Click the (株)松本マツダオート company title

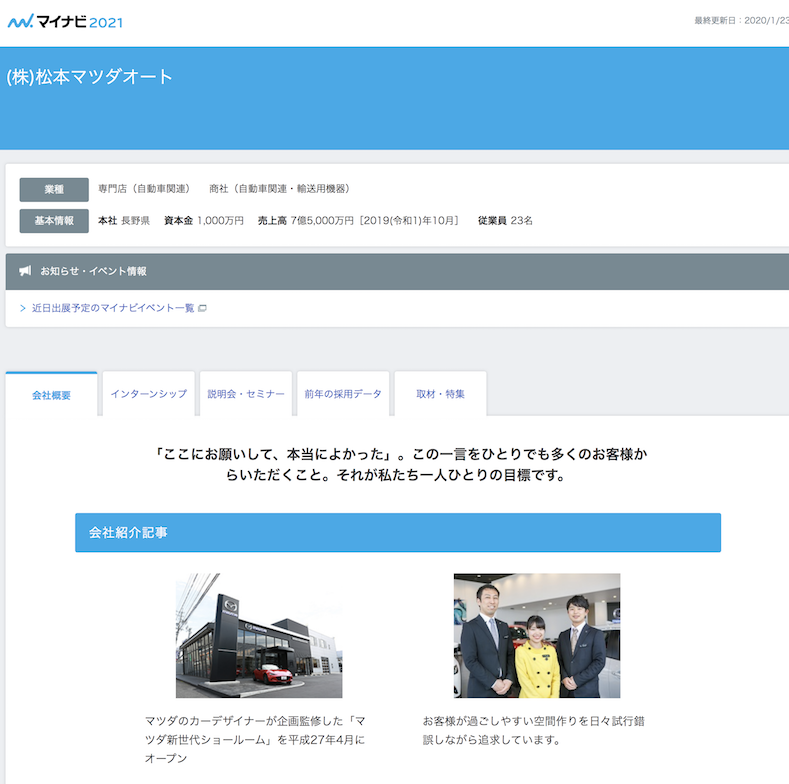coord(90,76)
